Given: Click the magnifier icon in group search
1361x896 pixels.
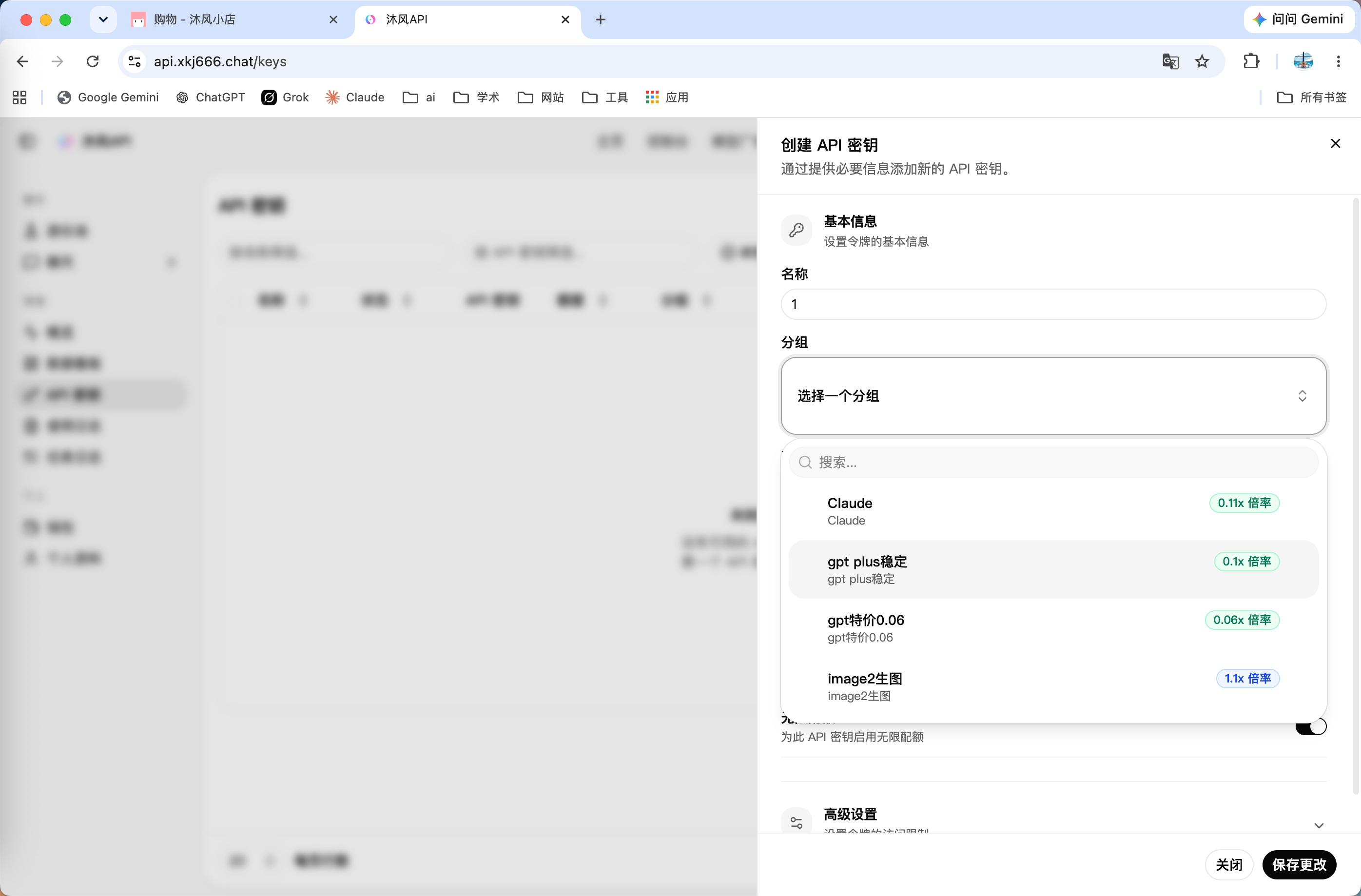Looking at the screenshot, I should [805, 462].
